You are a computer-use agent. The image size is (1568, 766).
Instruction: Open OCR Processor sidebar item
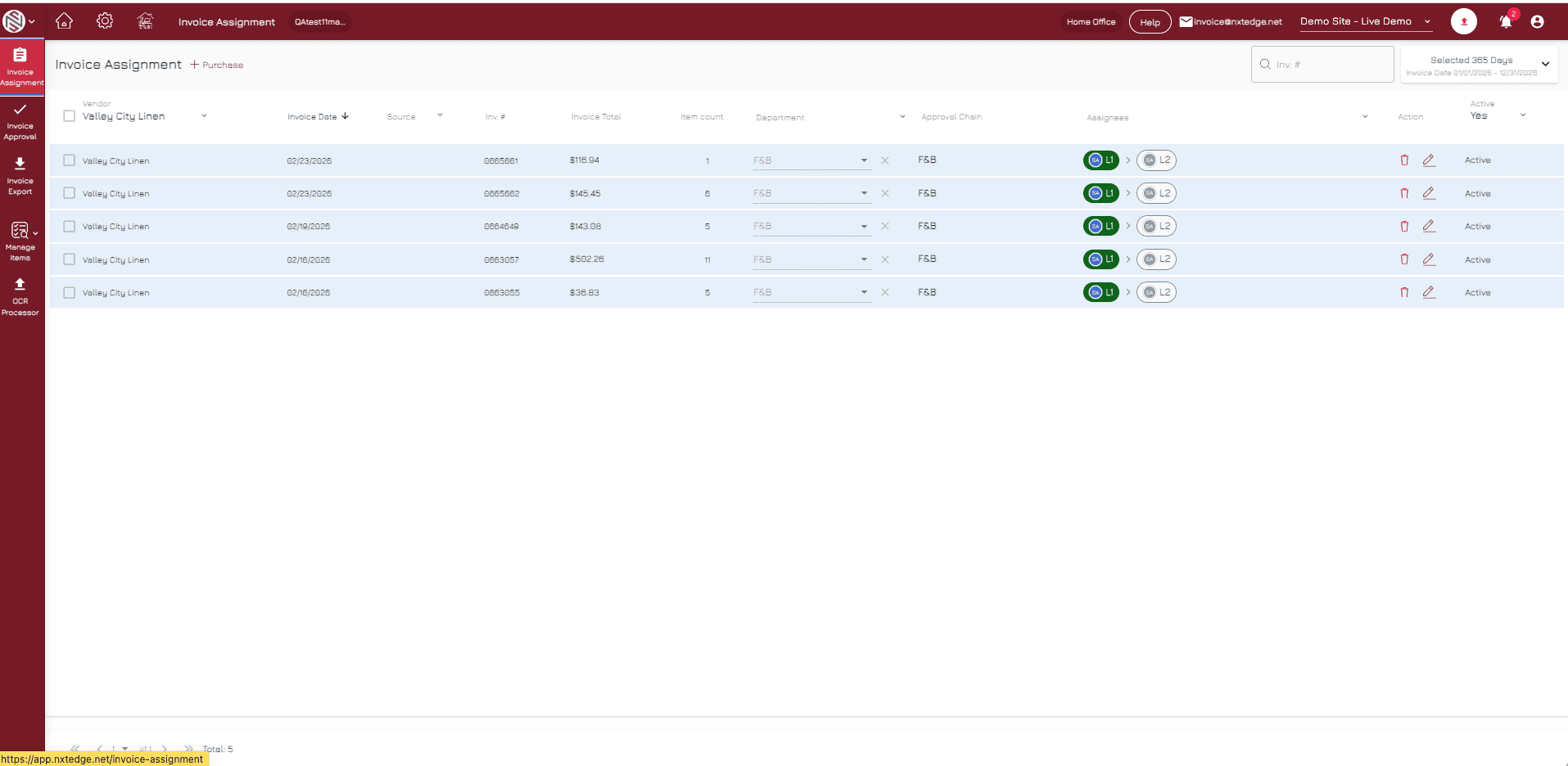(x=20, y=296)
